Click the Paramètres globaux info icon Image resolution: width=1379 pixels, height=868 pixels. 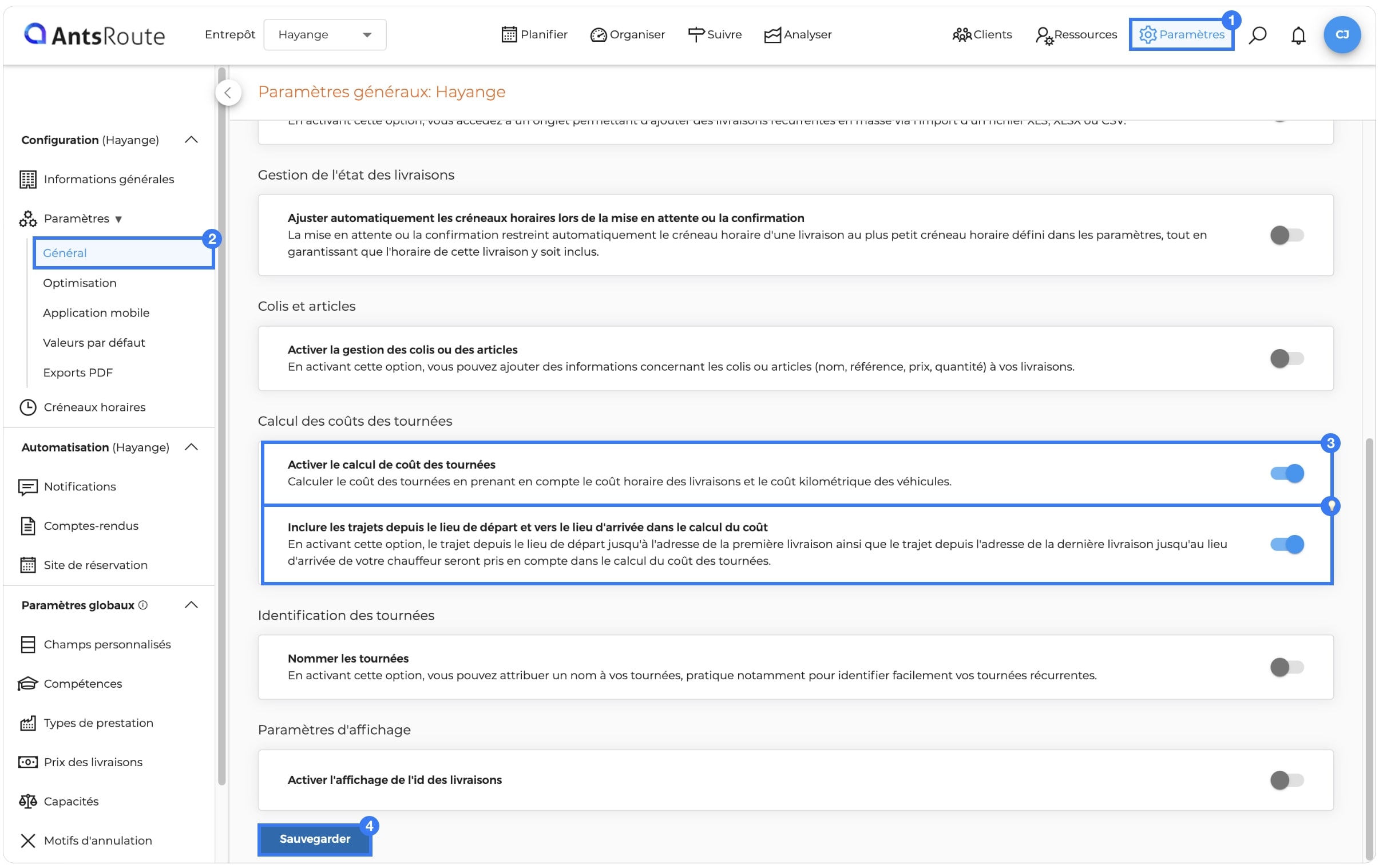tap(143, 605)
